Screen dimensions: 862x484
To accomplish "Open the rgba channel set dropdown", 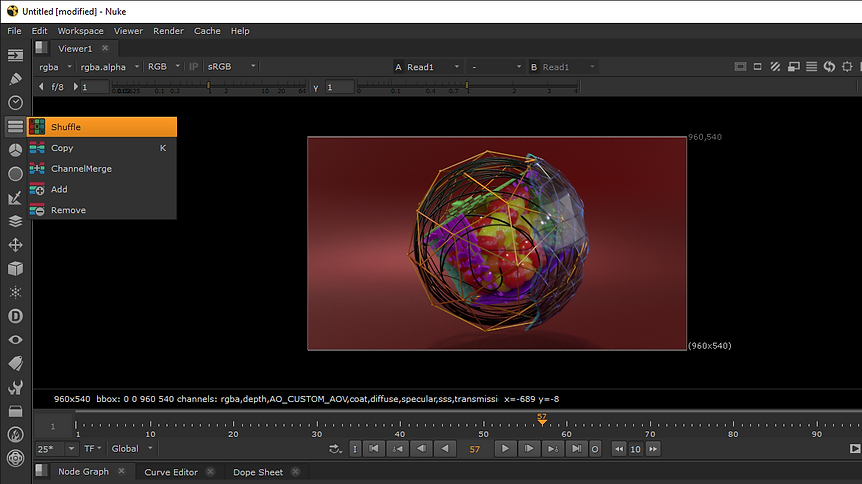I will click(56, 67).
